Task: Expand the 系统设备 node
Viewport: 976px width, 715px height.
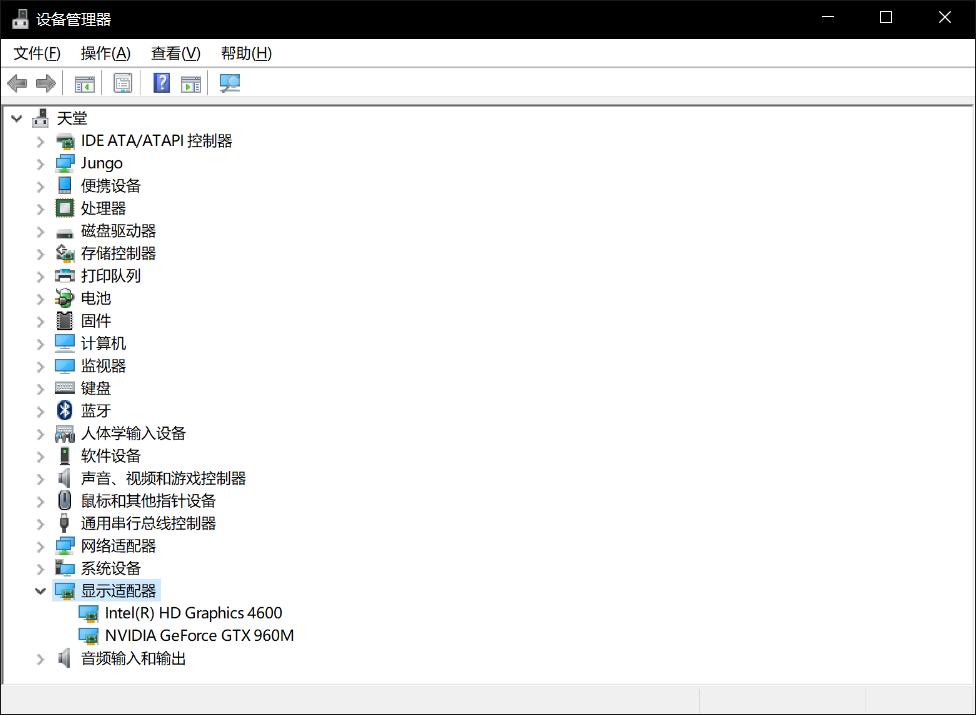Action: click(40, 569)
